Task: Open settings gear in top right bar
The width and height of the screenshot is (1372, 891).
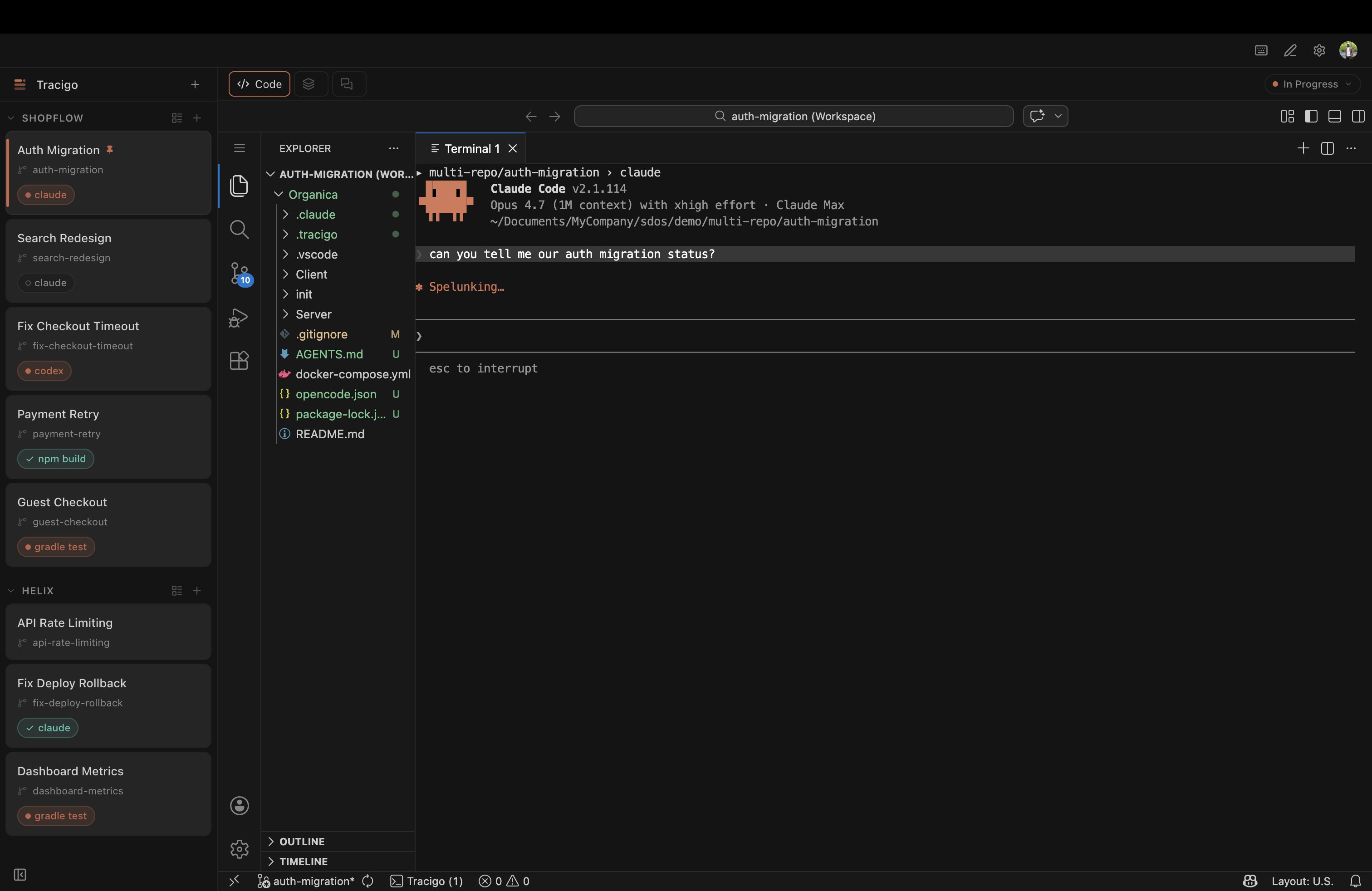Action: click(x=1319, y=51)
